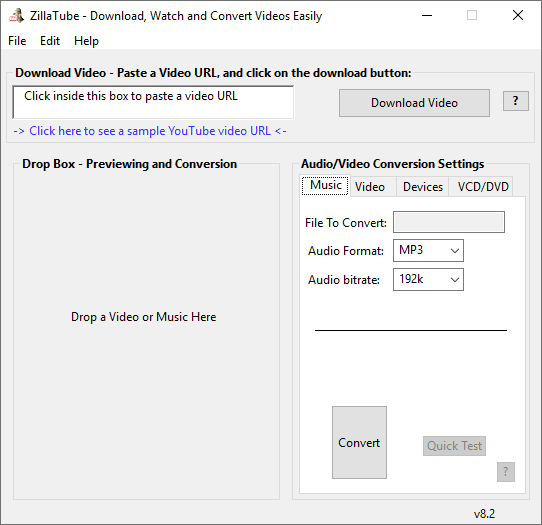This screenshot has height=525, width=542.
Task: Switch to the Music tab
Action: click(325, 185)
